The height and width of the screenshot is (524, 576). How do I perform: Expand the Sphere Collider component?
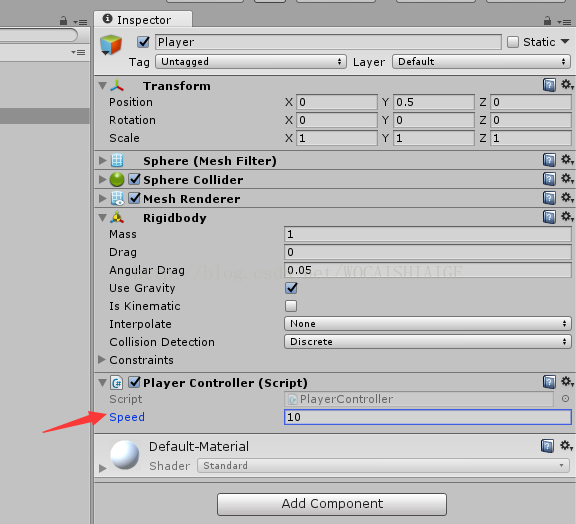pyautogui.click(x=102, y=179)
